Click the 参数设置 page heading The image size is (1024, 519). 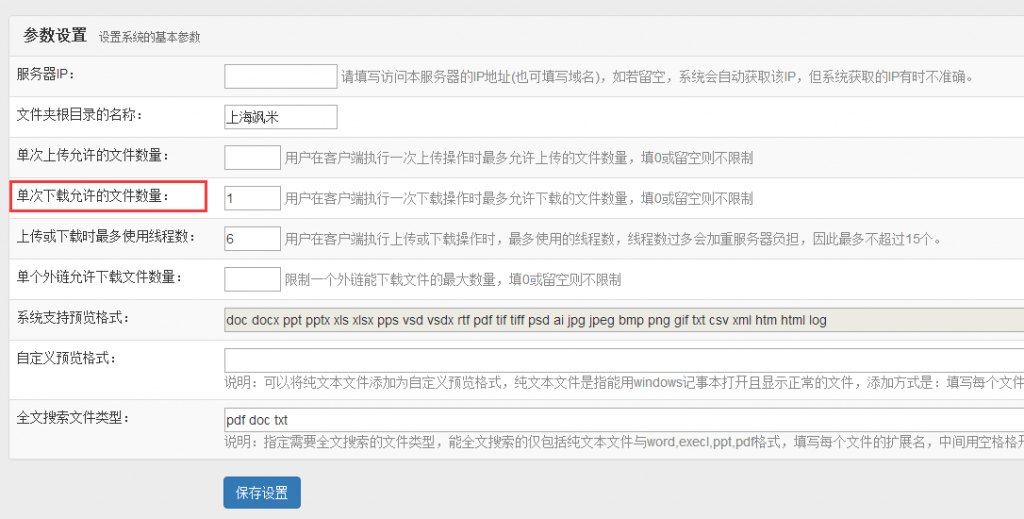(55, 36)
